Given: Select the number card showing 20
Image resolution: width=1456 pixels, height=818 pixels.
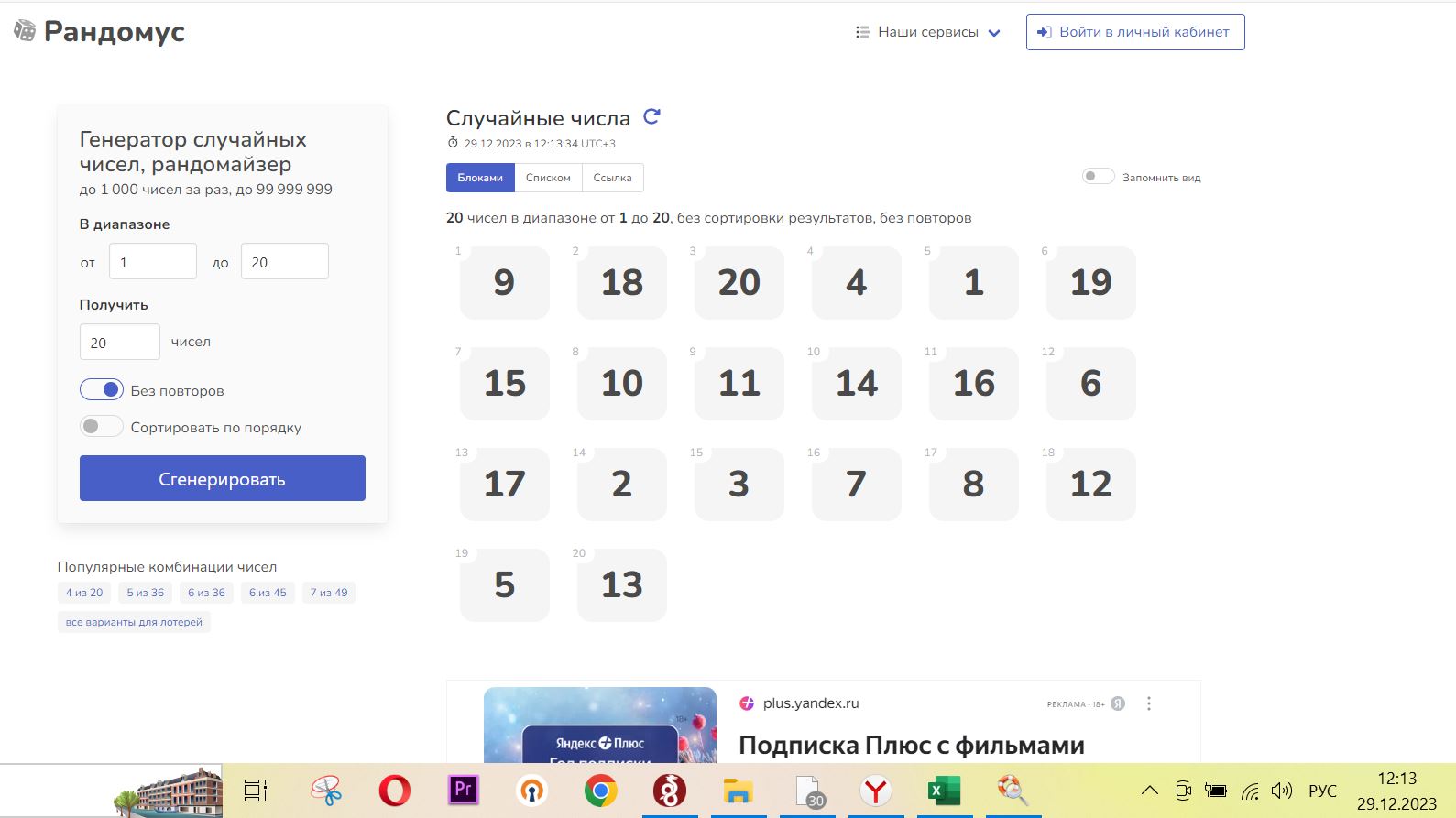Looking at the screenshot, I should [739, 282].
